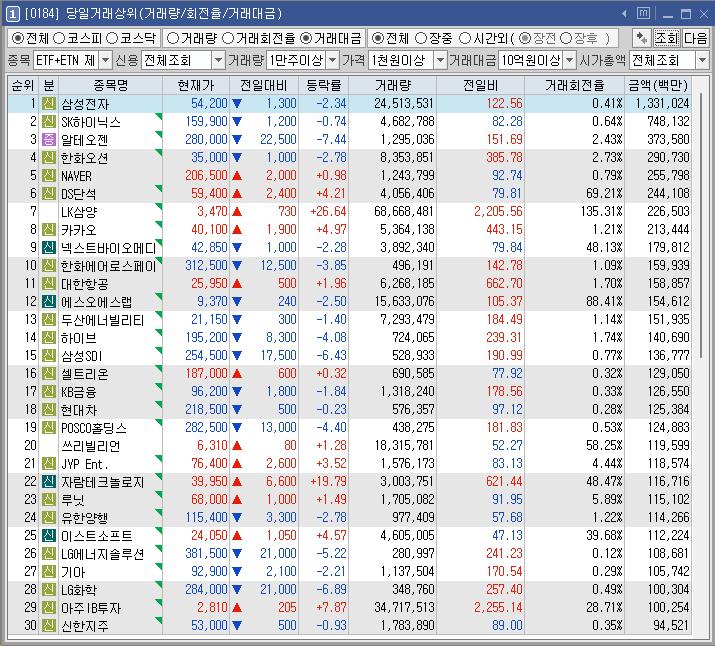Select the 전체 market radio button
This screenshot has height=646, width=715.
(x=17, y=38)
